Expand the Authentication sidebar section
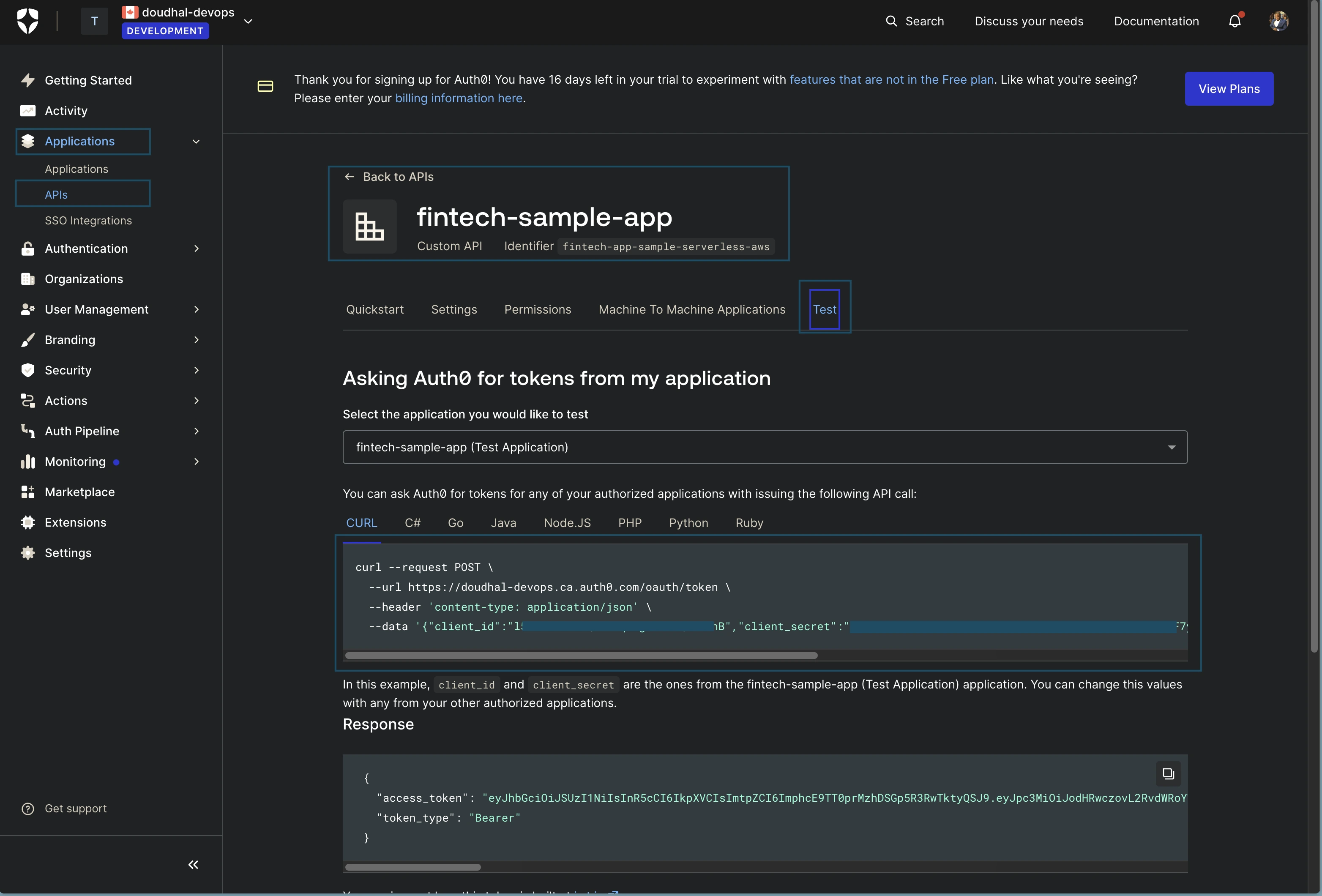This screenshot has height=896, width=1322. (x=196, y=249)
